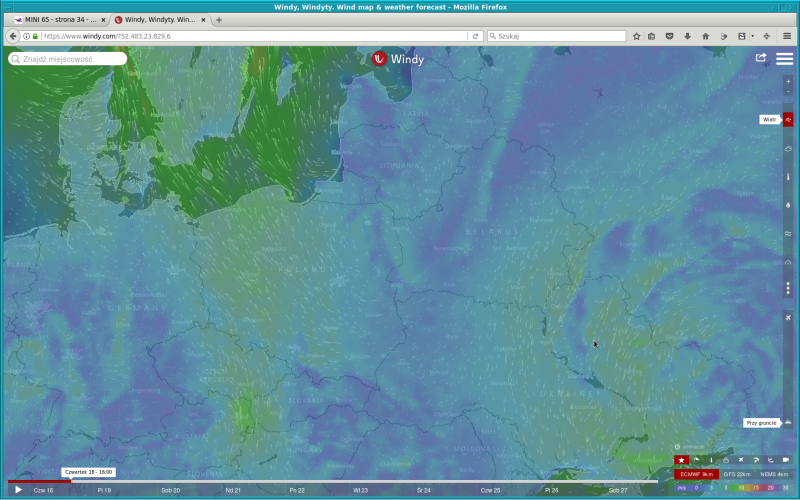Screen dimensions: 800x500
Task: Click the share icon near the hamburger menu
Action: coord(761,58)
